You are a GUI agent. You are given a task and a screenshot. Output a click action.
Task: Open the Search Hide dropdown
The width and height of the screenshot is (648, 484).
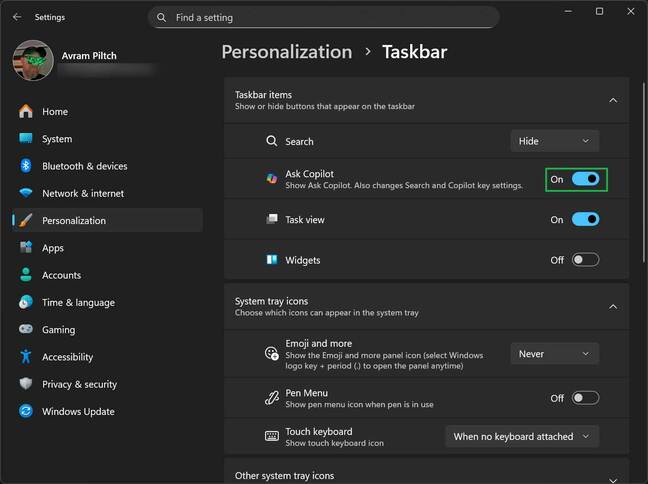pos(554,141)
